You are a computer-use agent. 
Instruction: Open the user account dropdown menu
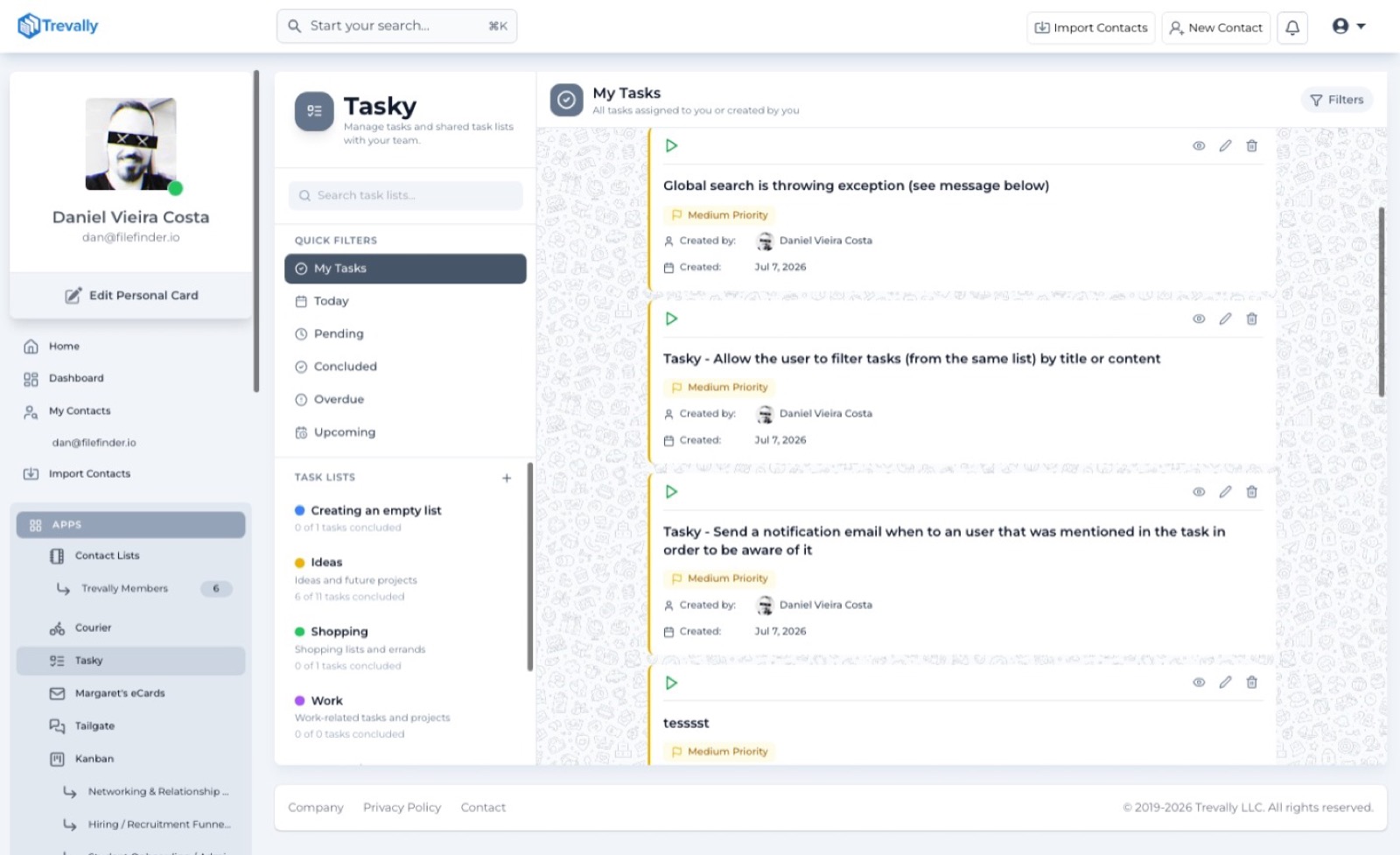1348,26
